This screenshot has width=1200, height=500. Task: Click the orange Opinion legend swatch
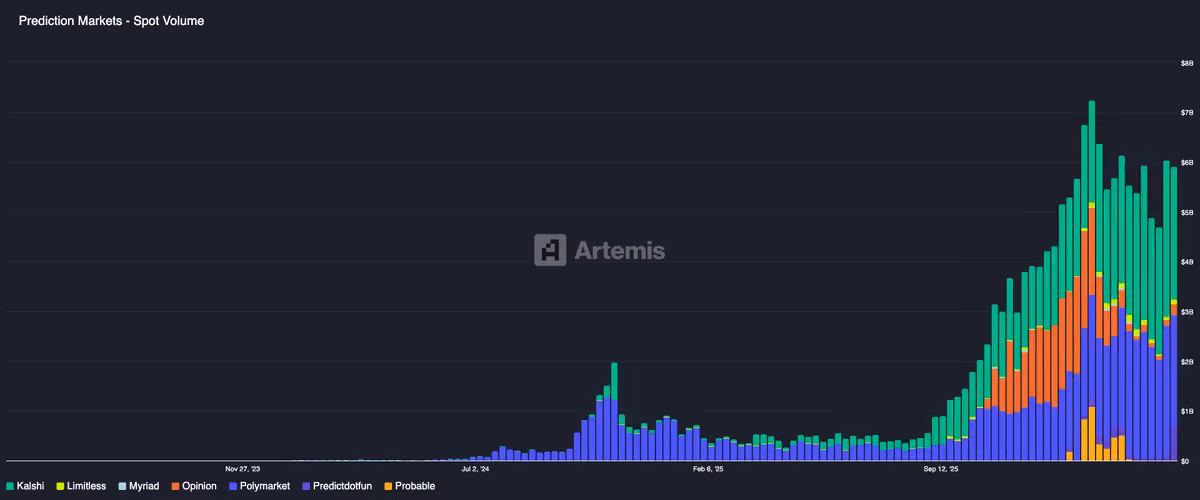pyautogui.click(x=176, y=486)
